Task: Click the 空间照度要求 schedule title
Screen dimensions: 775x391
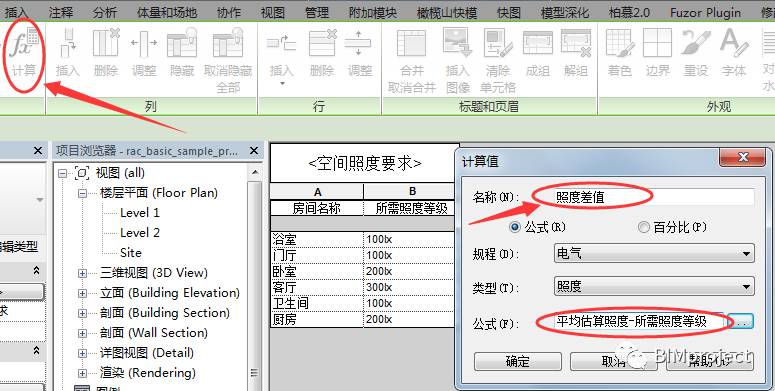Action: pos(364,163)
